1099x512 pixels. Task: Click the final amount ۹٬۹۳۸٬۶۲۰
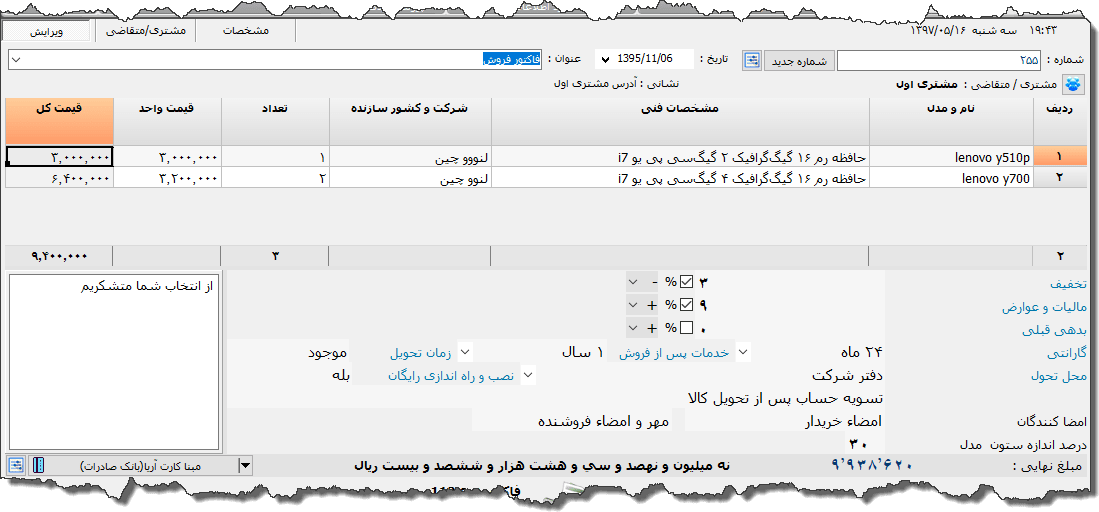pos(873,465)
